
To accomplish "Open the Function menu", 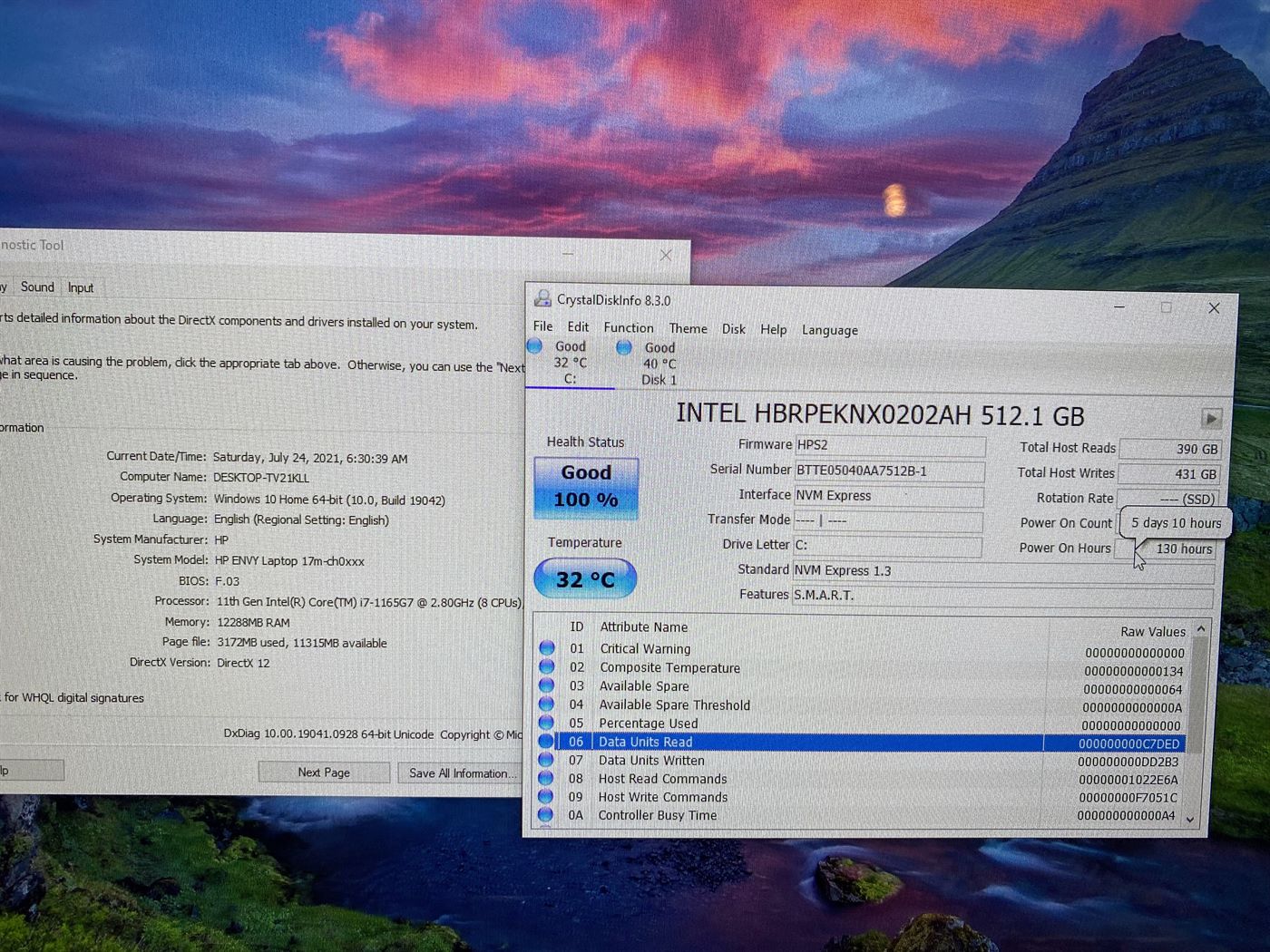I will [629, 328].
